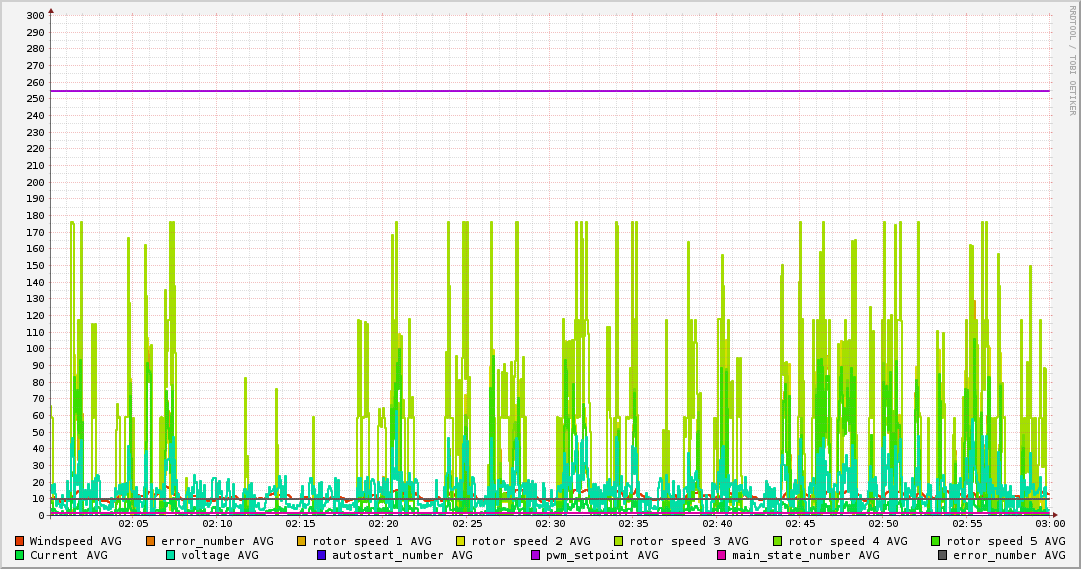The width and height of the screenshot is (1081, 569).
Task: Click the rotor speed 1 AVG swatch
Action: tap(301, 541)
